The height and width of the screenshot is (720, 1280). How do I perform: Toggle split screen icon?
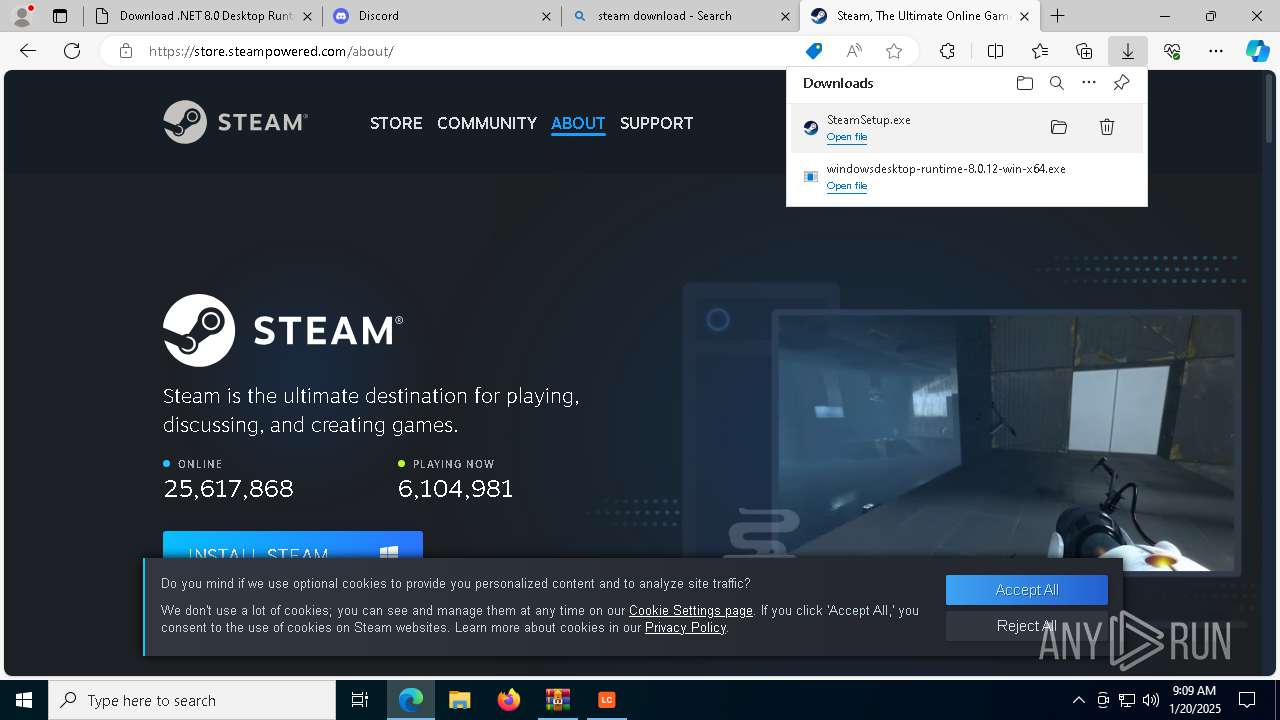pos(996,51)
